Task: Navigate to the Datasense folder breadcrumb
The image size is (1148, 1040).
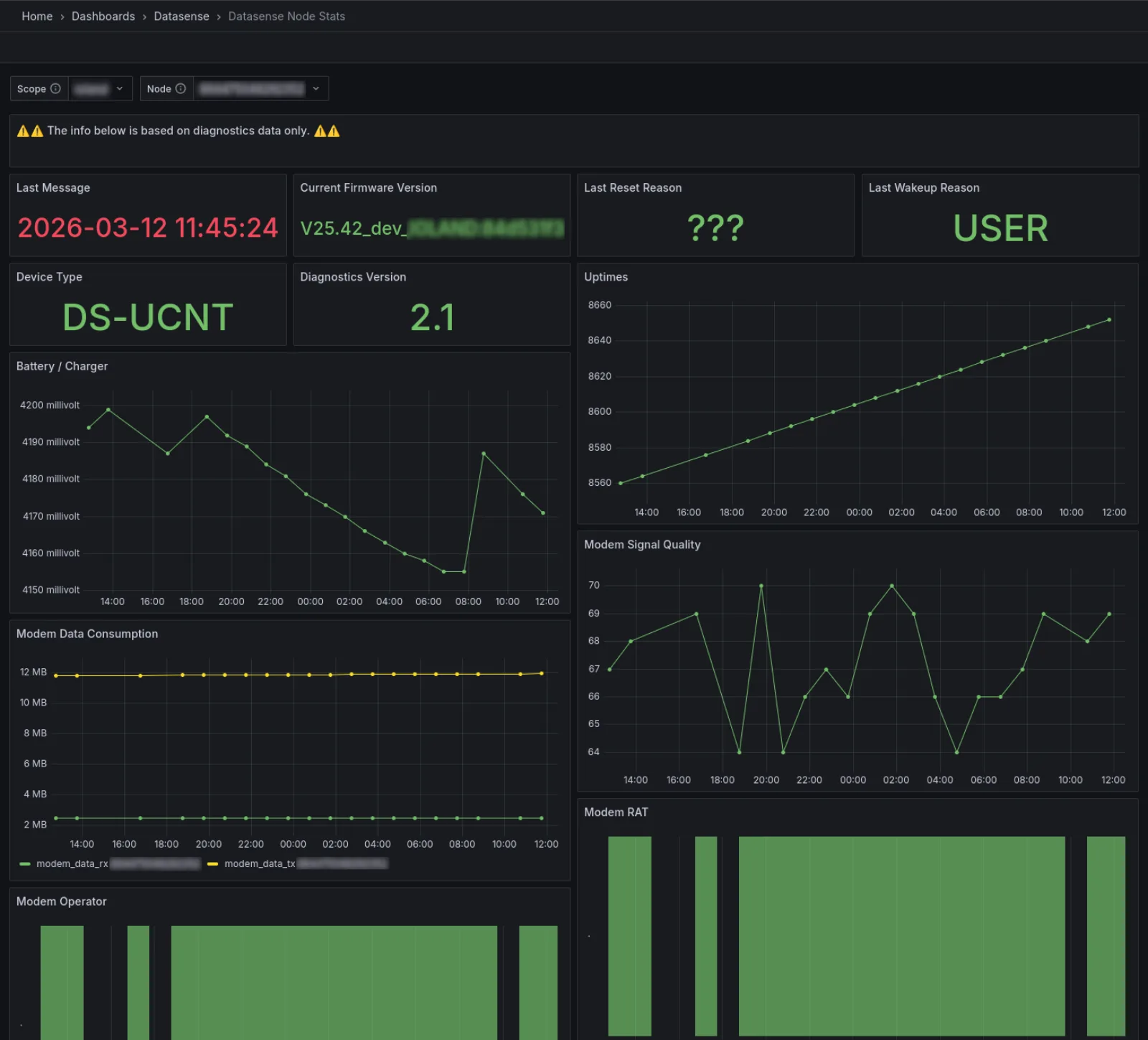Action: coord(182,16)
